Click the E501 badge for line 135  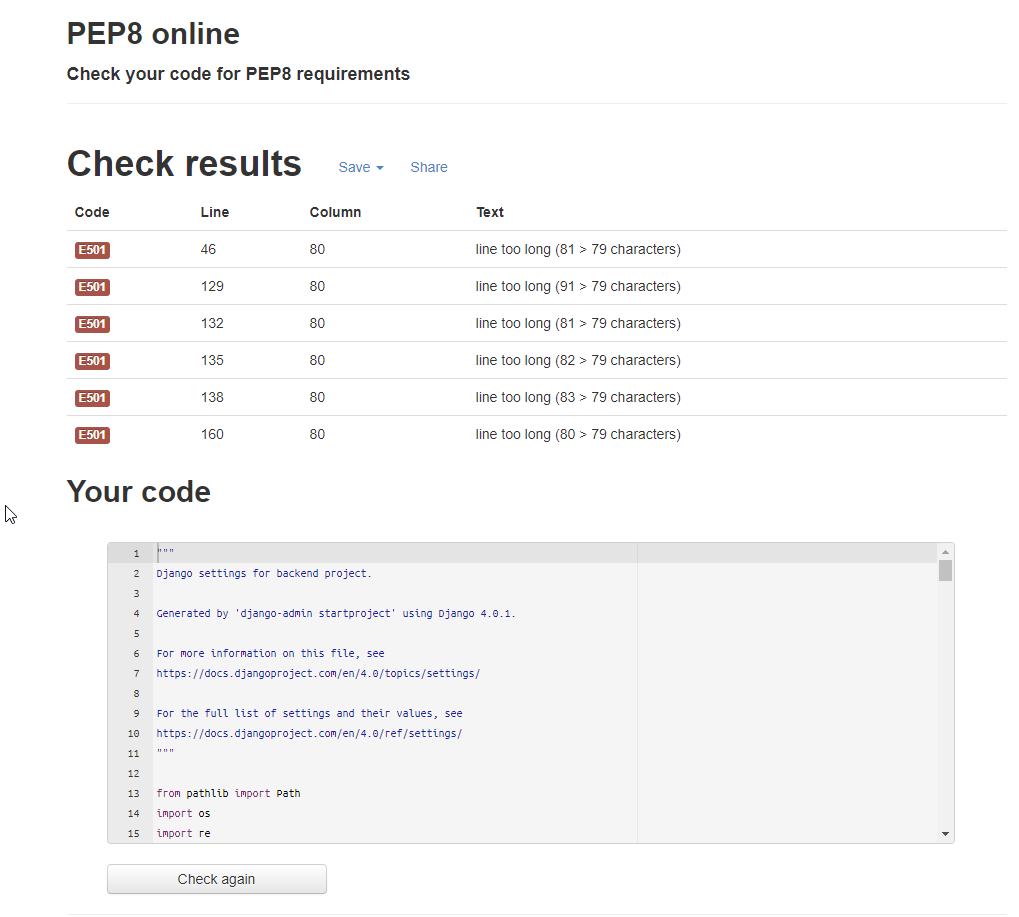tap(91, 361)
